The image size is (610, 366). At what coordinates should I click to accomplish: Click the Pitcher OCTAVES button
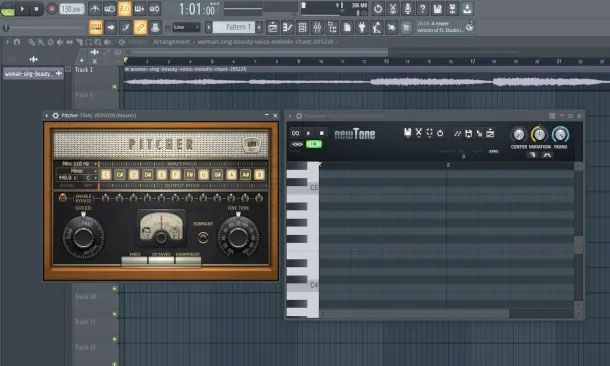(161, 260)
